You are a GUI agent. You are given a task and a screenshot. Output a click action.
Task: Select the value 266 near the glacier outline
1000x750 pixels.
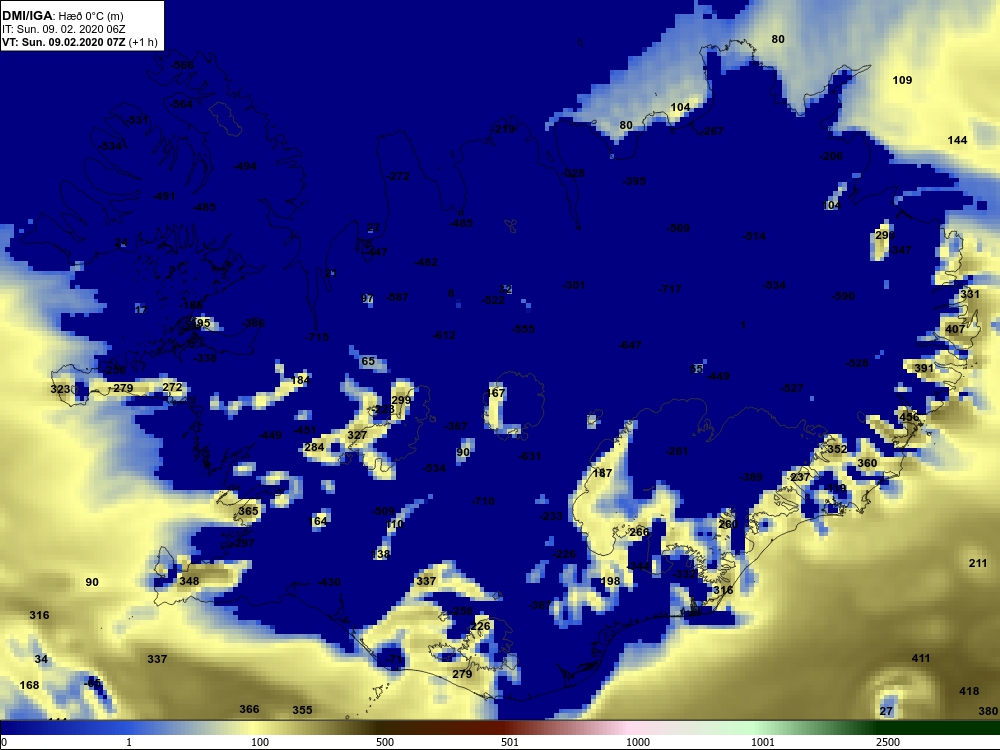[x=638, y=532]
